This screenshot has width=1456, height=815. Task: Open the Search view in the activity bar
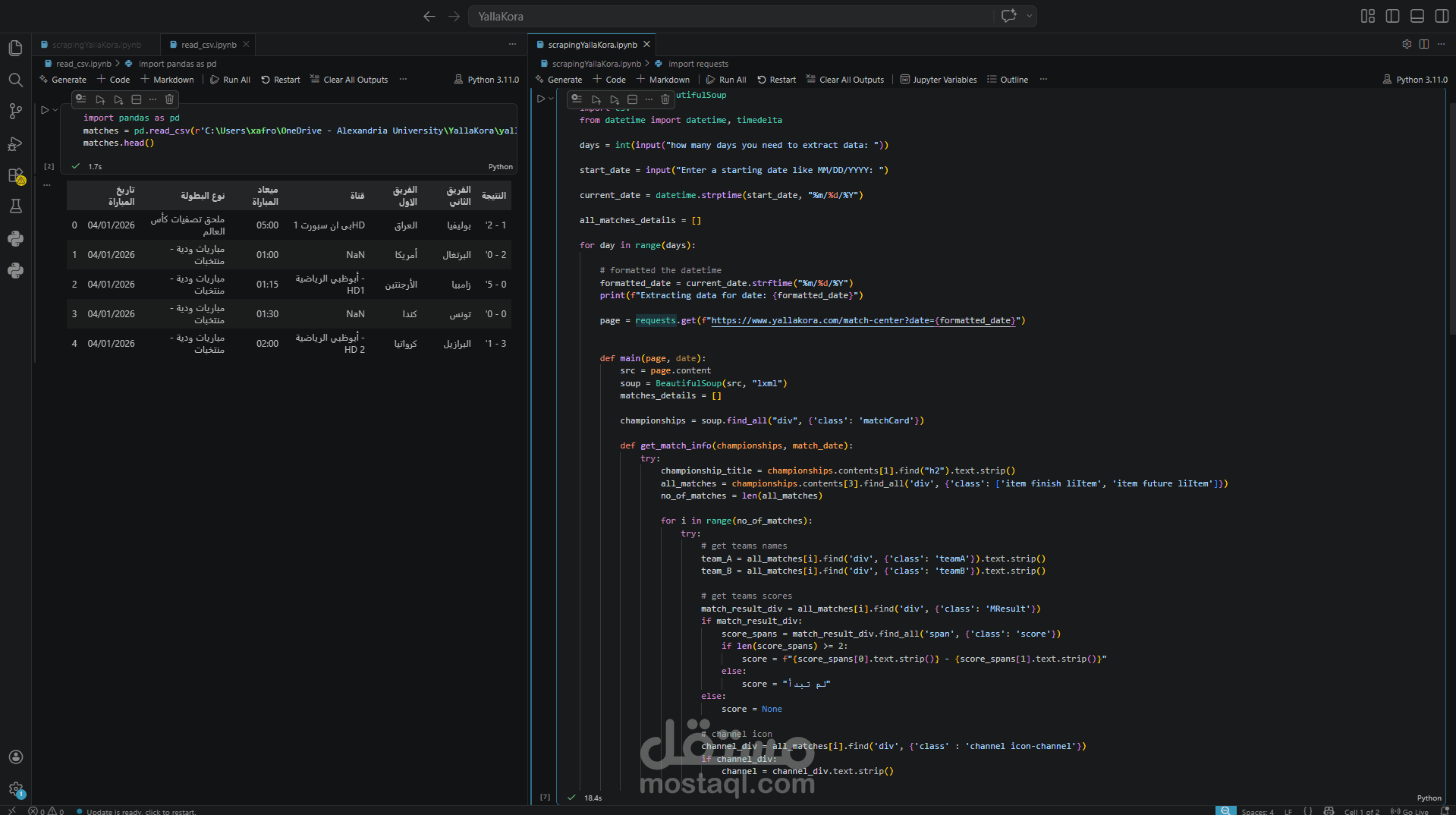(x=15, y=80)
